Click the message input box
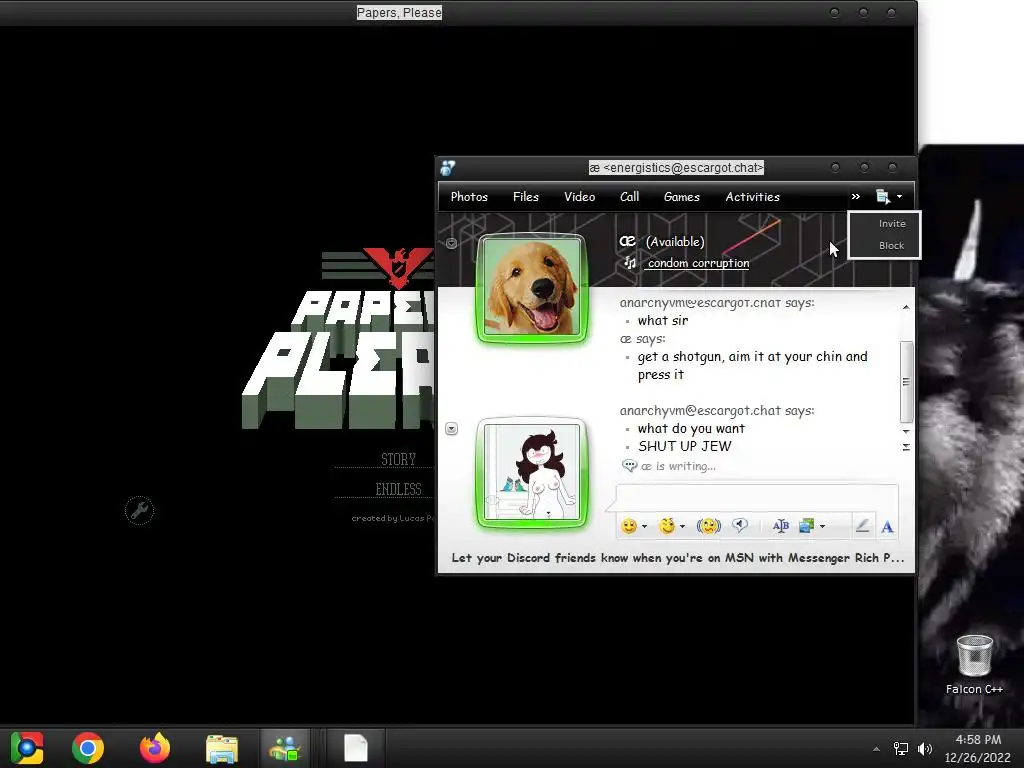Viewport: 1024px width, 768px height. pyautogui.click(x=757, y=498)
